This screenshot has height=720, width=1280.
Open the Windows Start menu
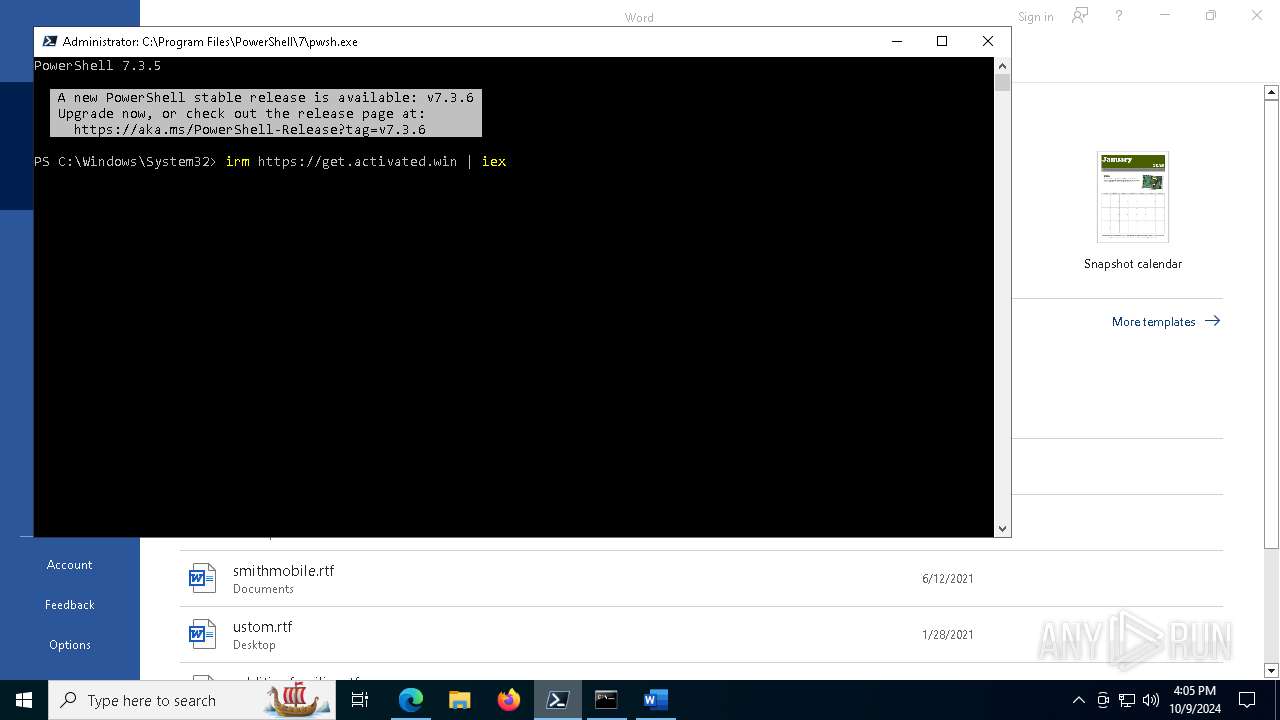(24, 700)
